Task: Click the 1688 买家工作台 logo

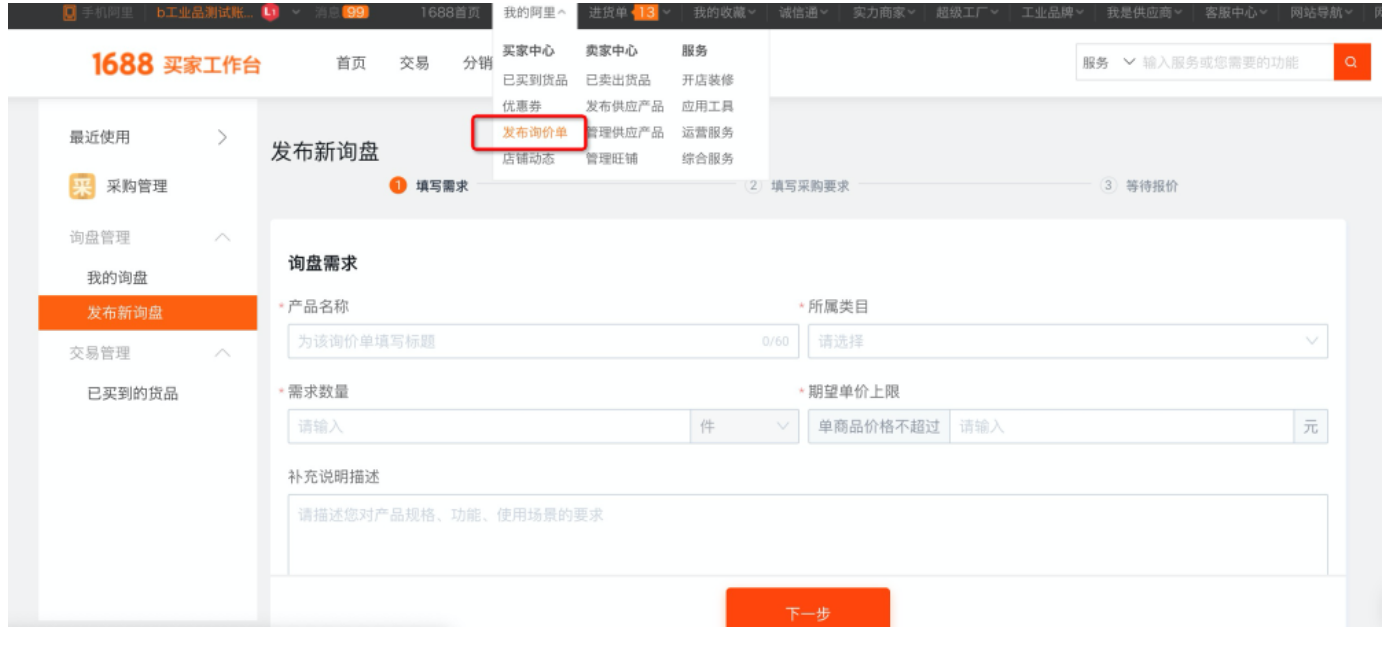Action: coord(176,64)
